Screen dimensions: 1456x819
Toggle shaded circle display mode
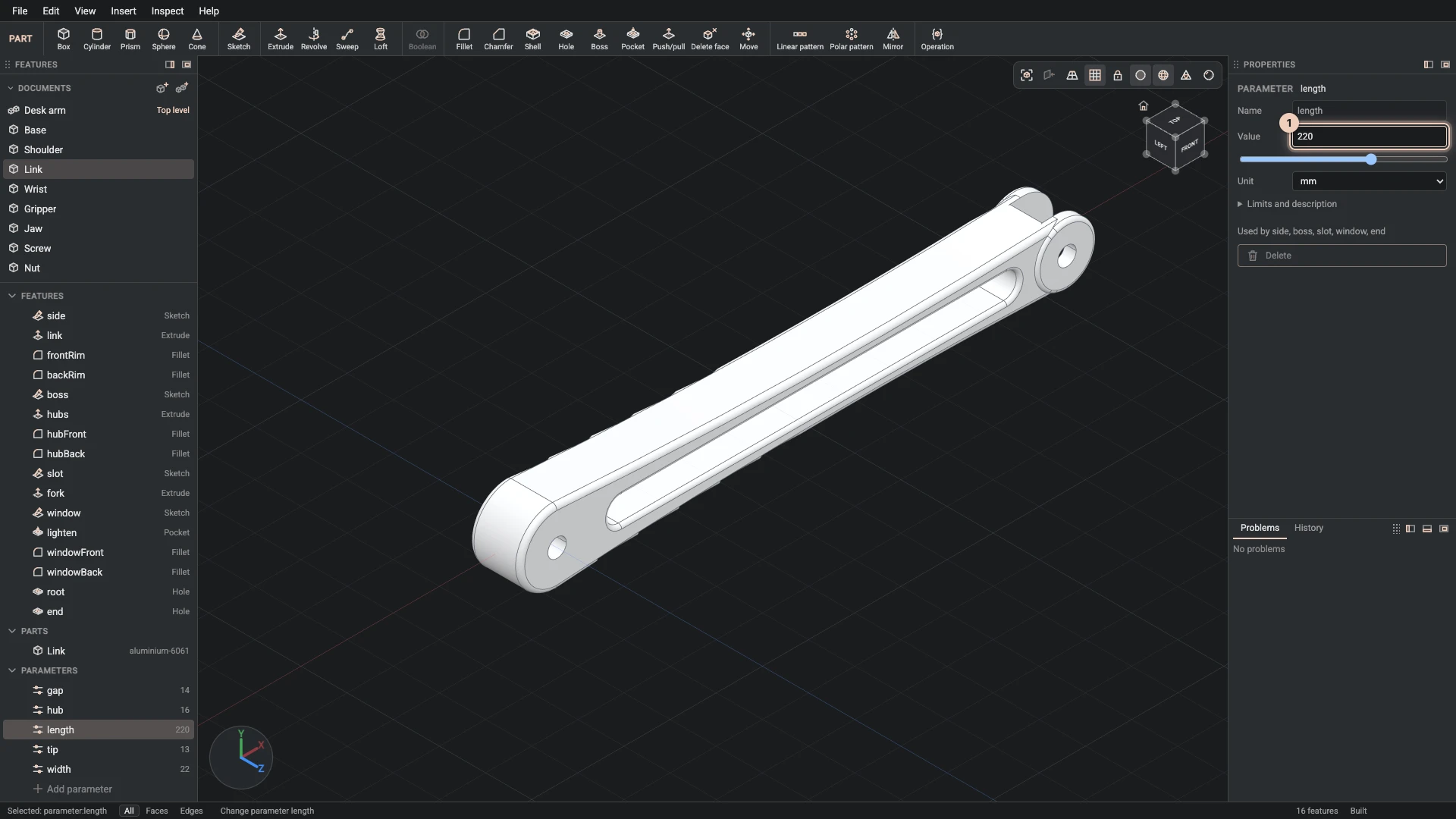coord(1141,75)
